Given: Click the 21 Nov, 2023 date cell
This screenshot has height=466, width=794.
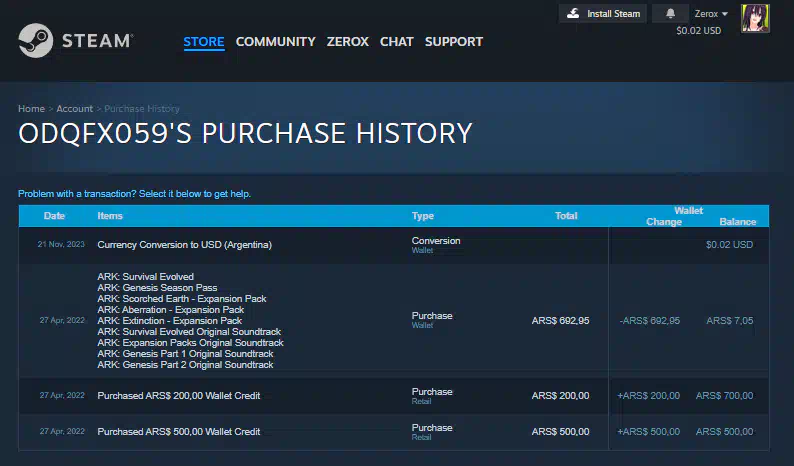Looking at the screenshot, I should click(x=61, y=244).
